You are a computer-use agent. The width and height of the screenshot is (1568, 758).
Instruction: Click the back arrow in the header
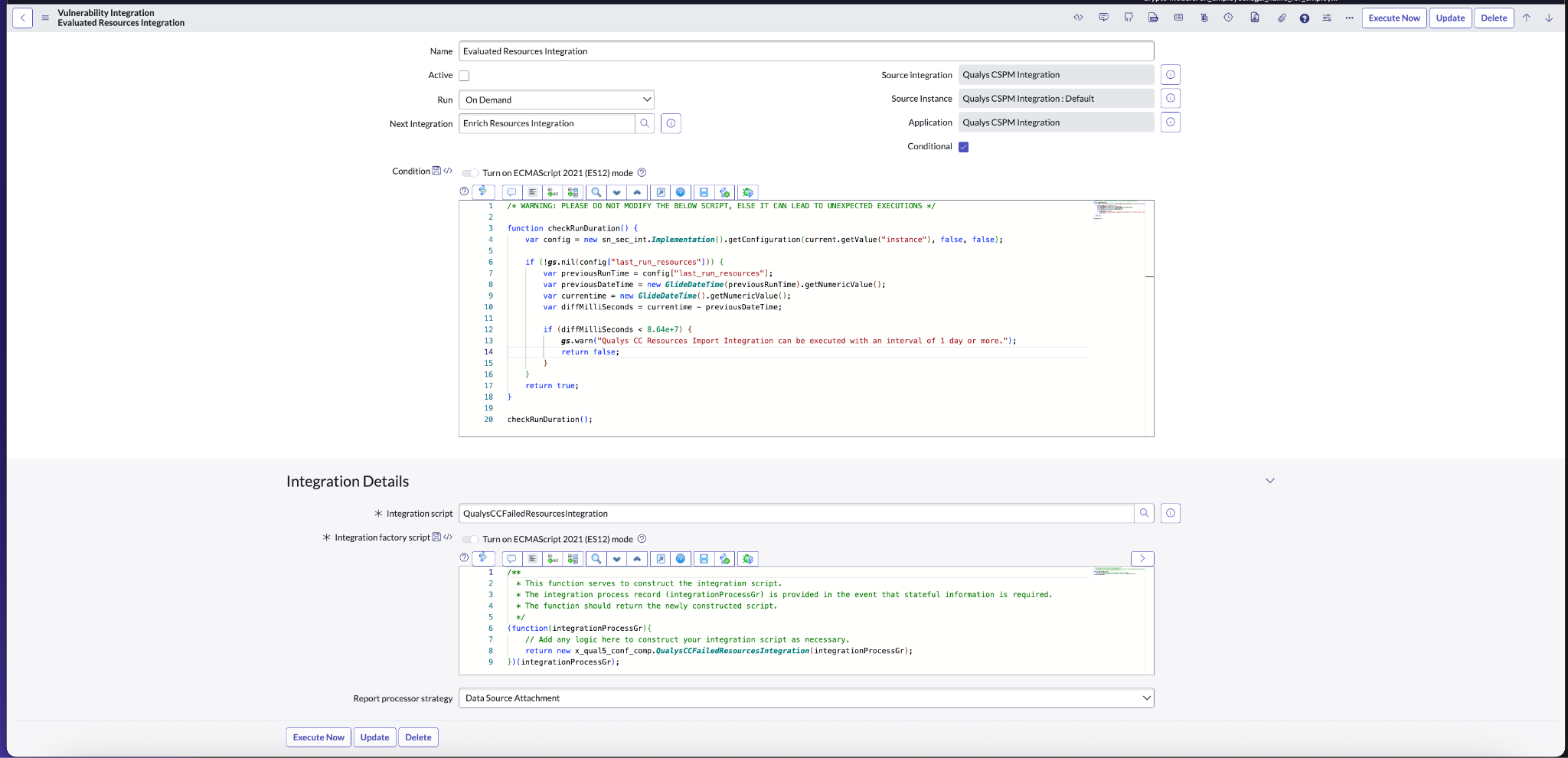click(23, 18)
